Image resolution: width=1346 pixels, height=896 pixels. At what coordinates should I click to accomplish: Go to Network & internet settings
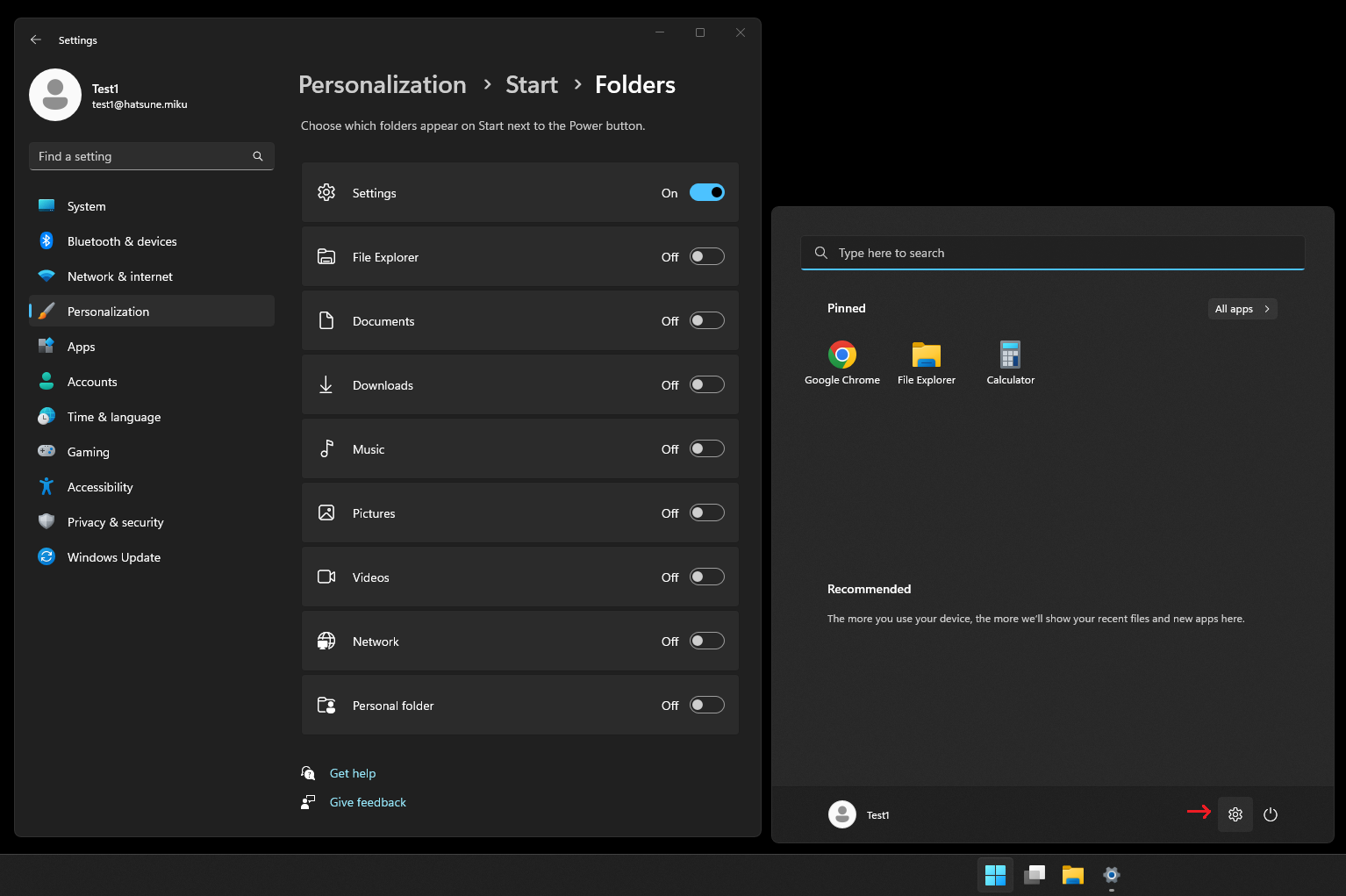[152, 276]
